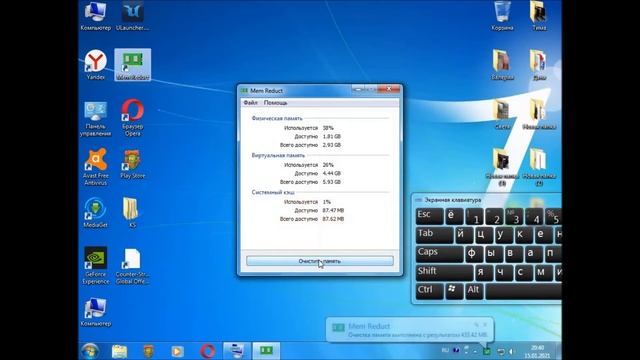Launch the MediaGet desktop shortcut

96,213
